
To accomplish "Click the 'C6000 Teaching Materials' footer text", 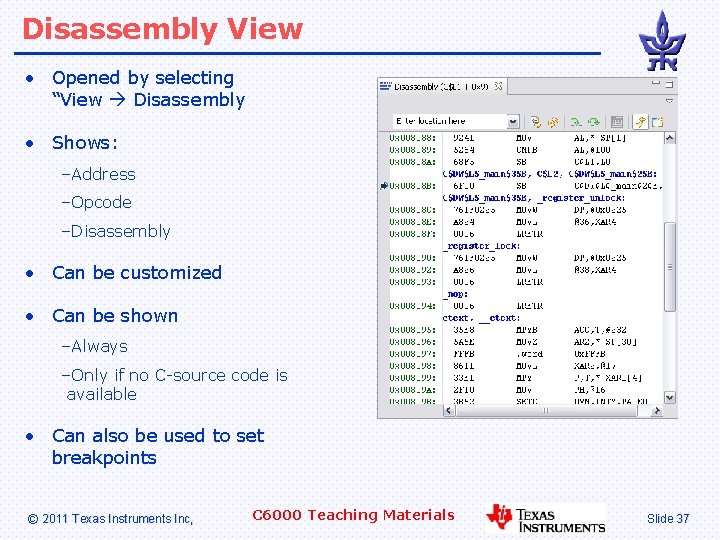I will (x=353, y=515).
